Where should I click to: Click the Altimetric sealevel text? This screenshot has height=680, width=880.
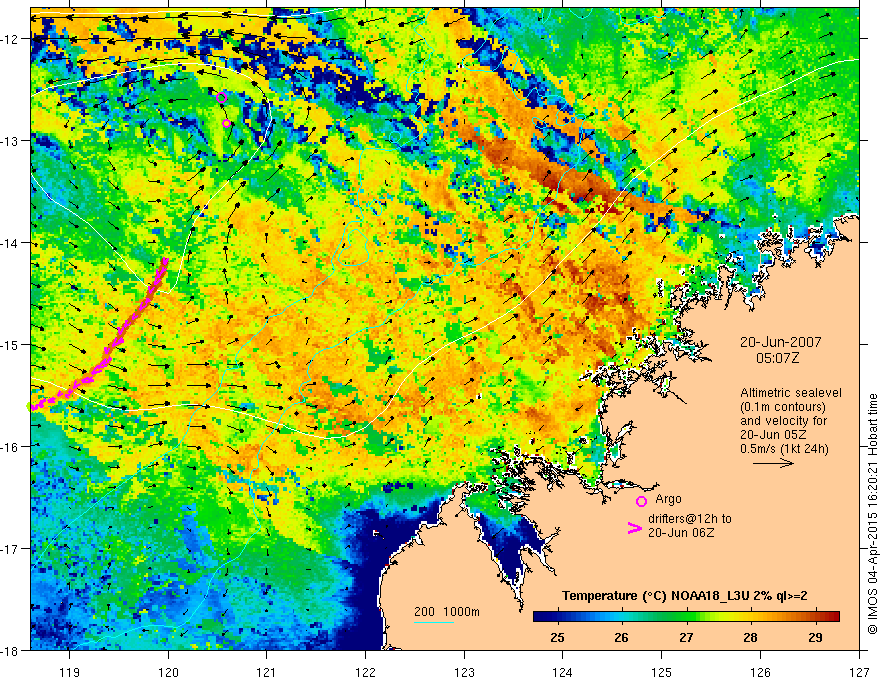click(x=790, y=393)
